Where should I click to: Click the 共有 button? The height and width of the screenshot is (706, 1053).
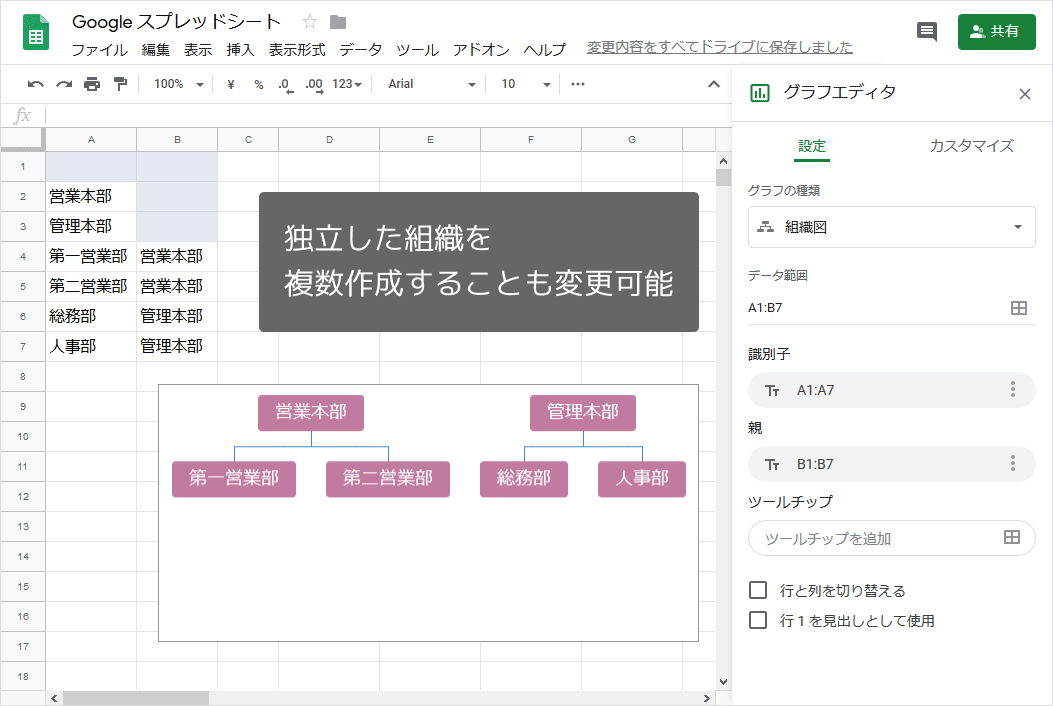[x=996, y=31]
